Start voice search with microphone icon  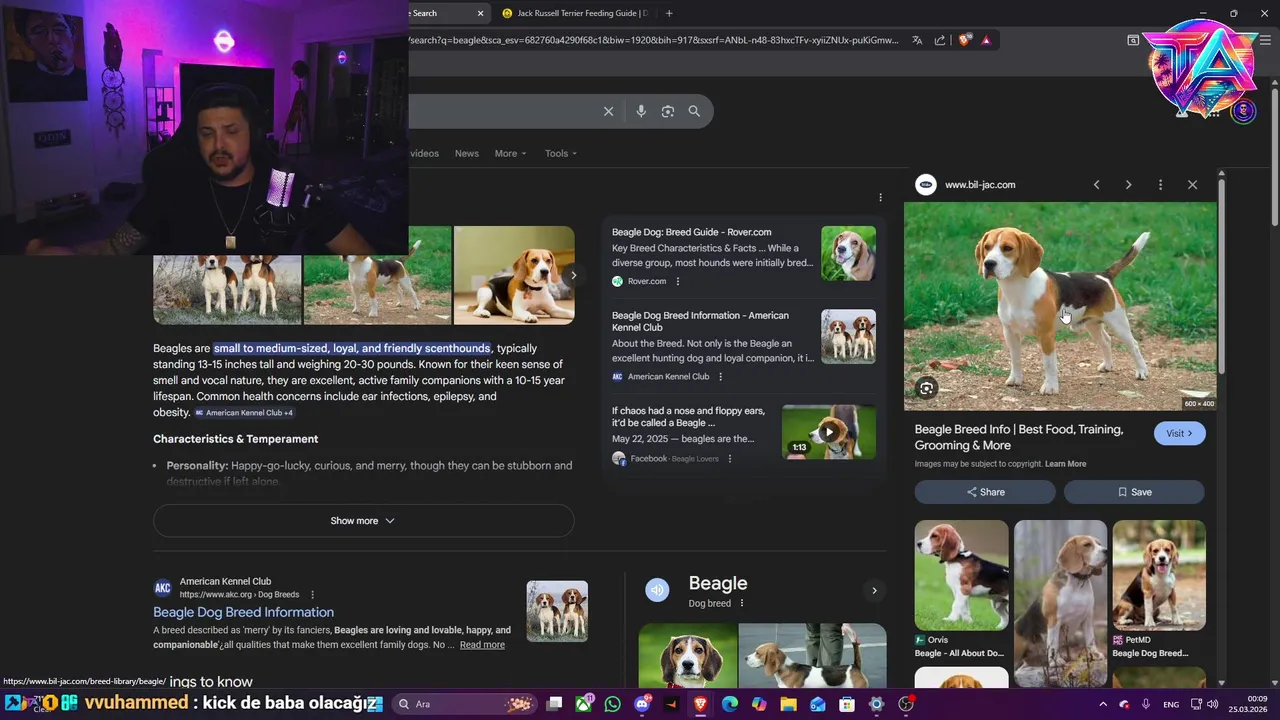641,111
